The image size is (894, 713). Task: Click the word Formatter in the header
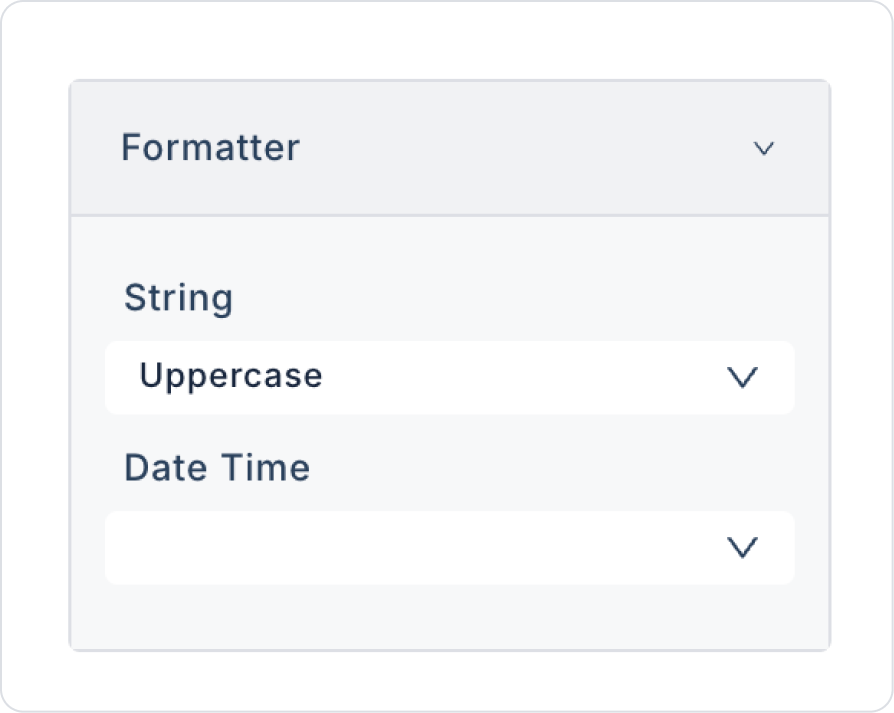[x=210, y=148]
